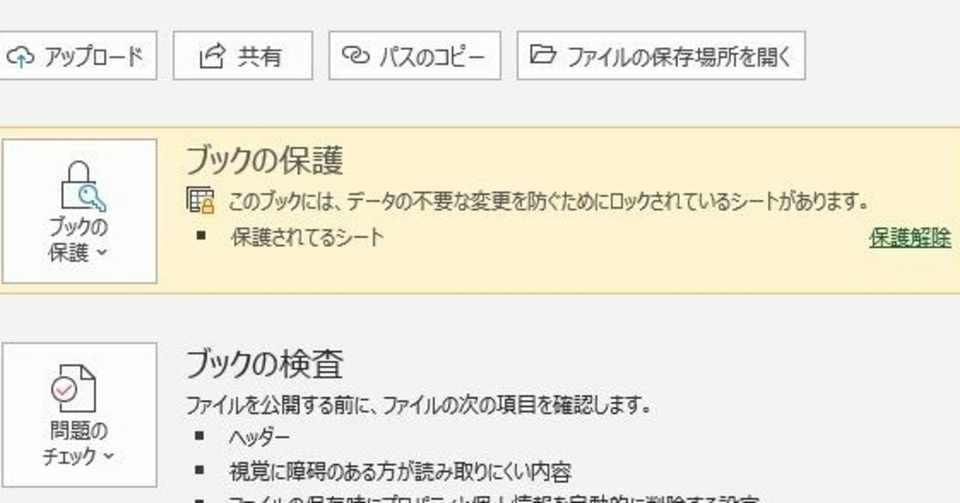Click the ヘッダー list item
Viewport: 960px width, 503px height.
(x=259, y=437)
